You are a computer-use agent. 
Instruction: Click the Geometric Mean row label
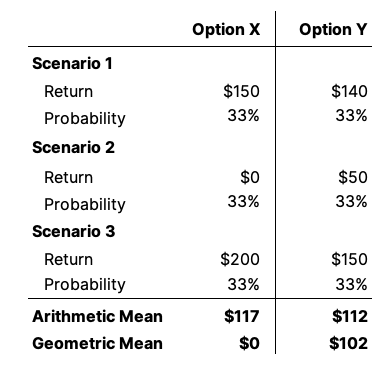pos(97,343)
